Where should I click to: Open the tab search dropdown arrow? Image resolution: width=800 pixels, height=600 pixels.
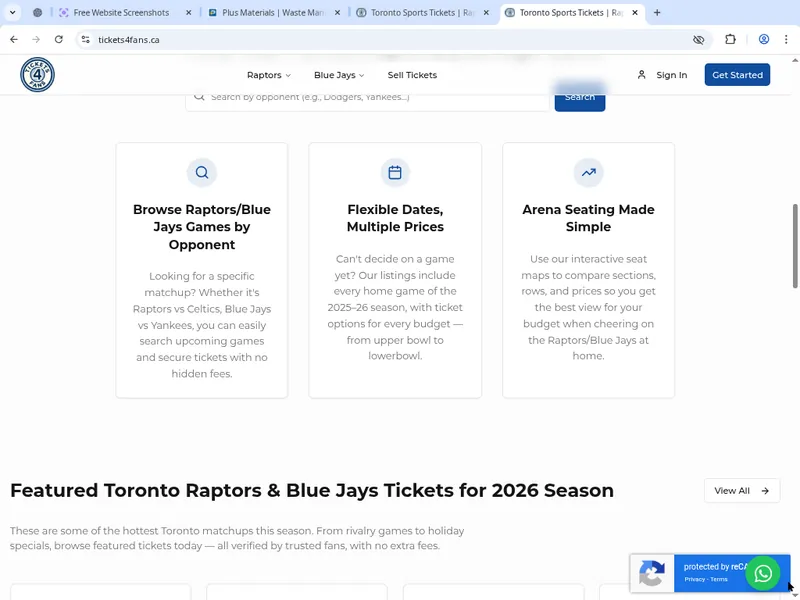tap(13, 12)
